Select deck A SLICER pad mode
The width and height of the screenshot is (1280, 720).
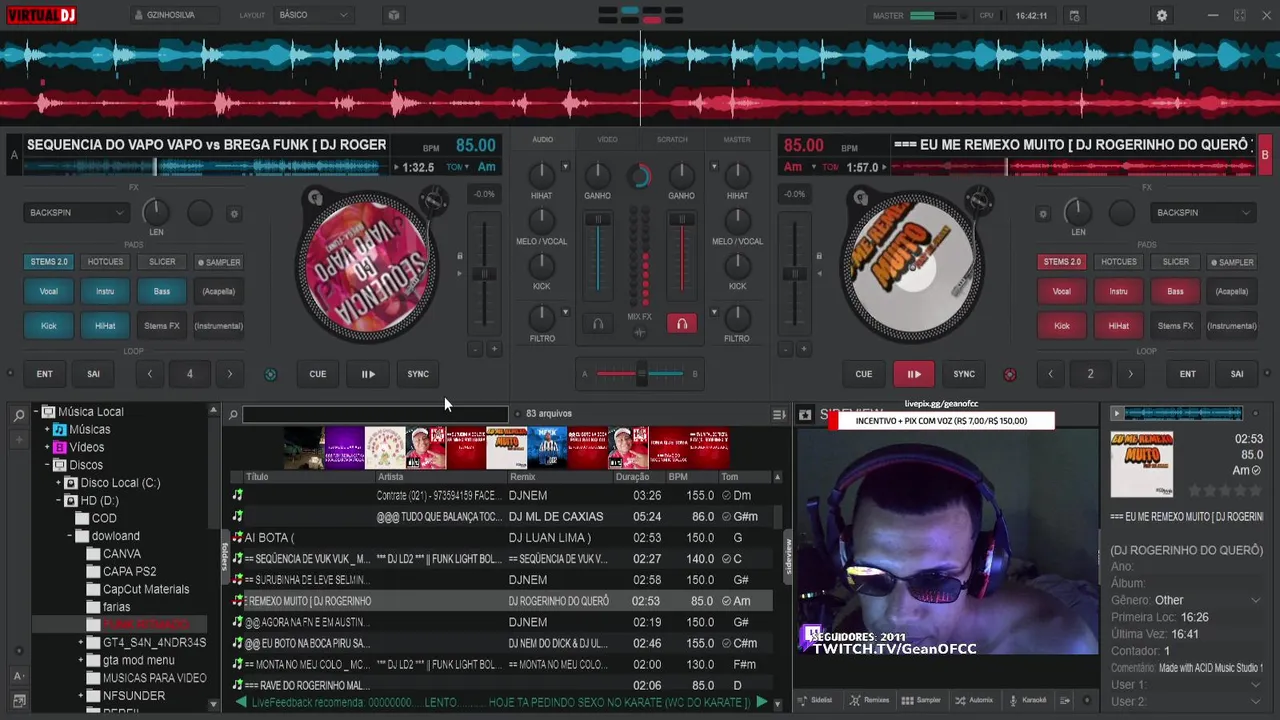[162, 262]
